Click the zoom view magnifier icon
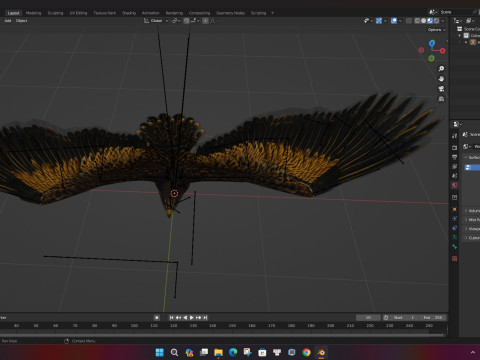 (441, 69)
